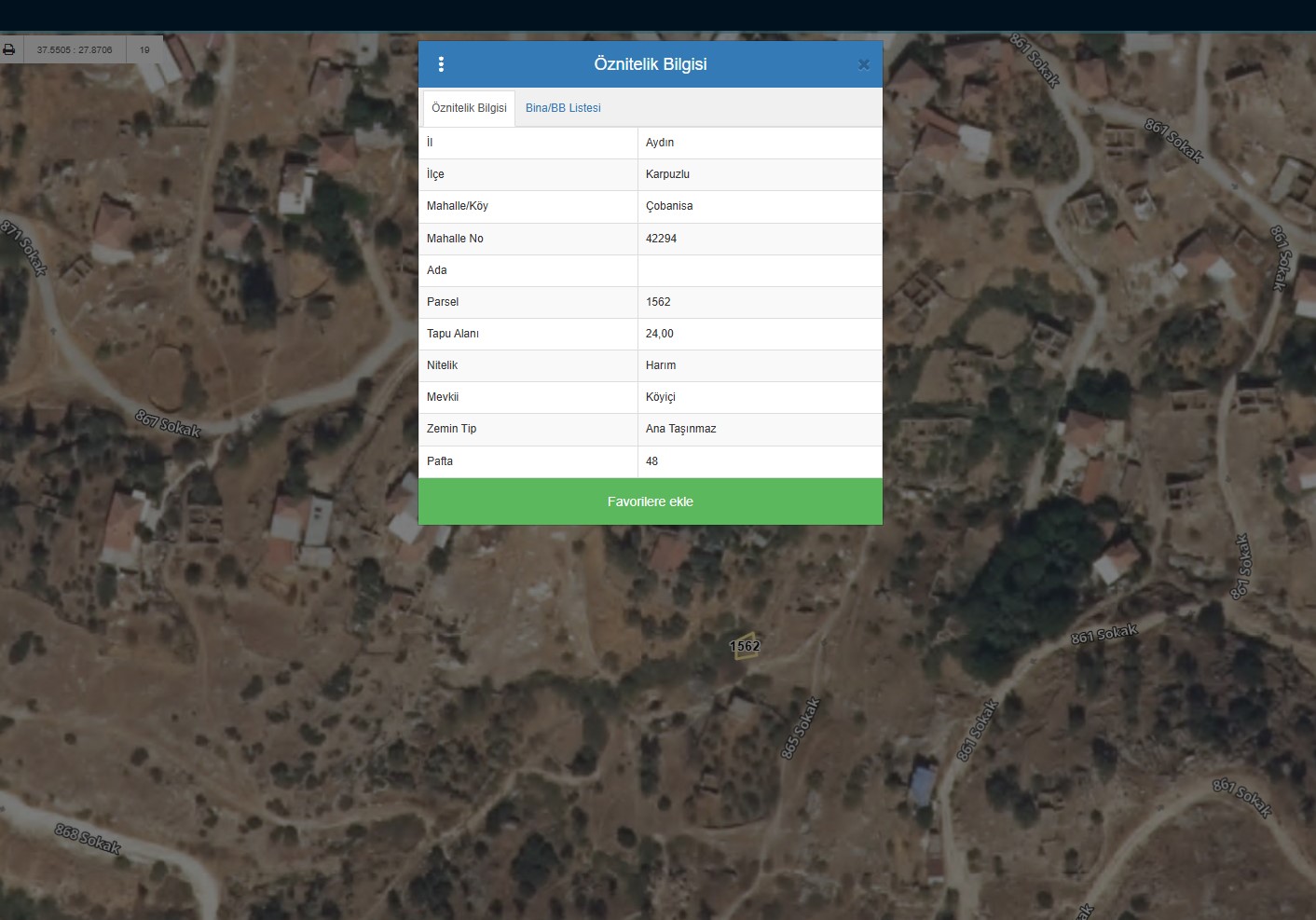Click the Ana Taşınmaz Zemin Tip value
This screenshot has height=920, width=1316.
click(680, 429)
